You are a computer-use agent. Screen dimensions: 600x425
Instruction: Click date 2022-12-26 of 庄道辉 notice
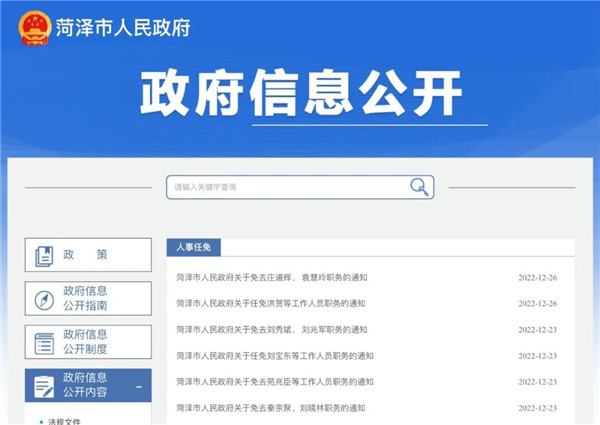538,278
